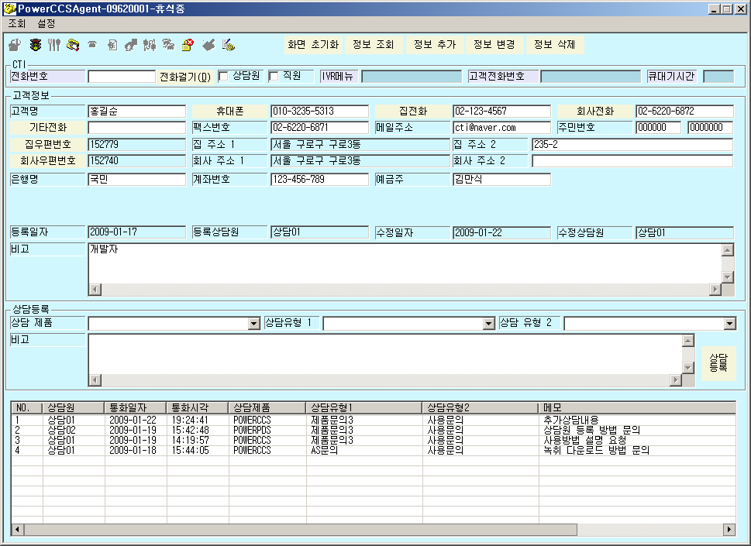Click the fork and spoon meal-break icon

click(x=54, y=45)
